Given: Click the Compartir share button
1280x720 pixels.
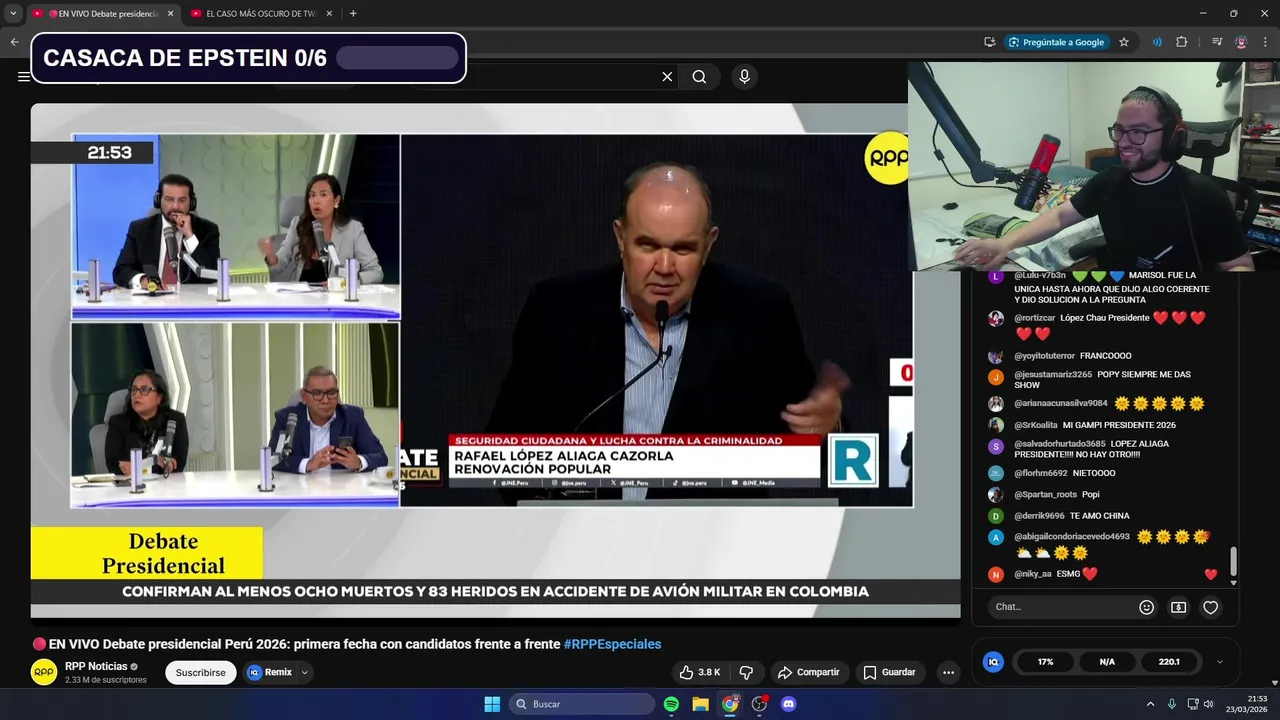Looking at the screenshot, I should [808, 672].
